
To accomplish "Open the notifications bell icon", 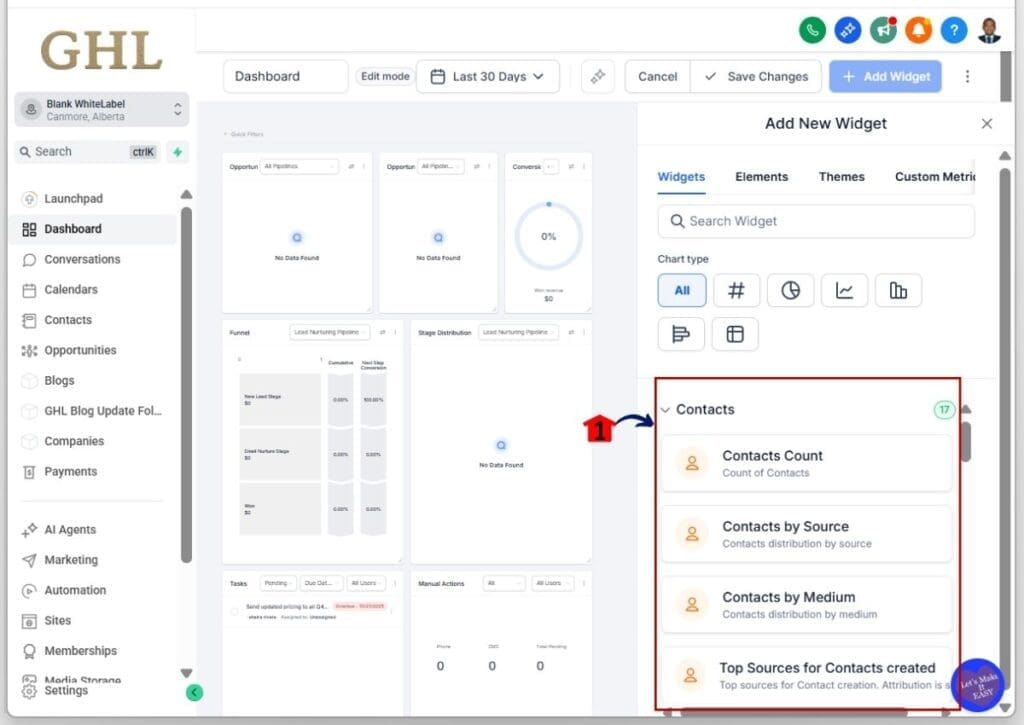I will [919, 30].
